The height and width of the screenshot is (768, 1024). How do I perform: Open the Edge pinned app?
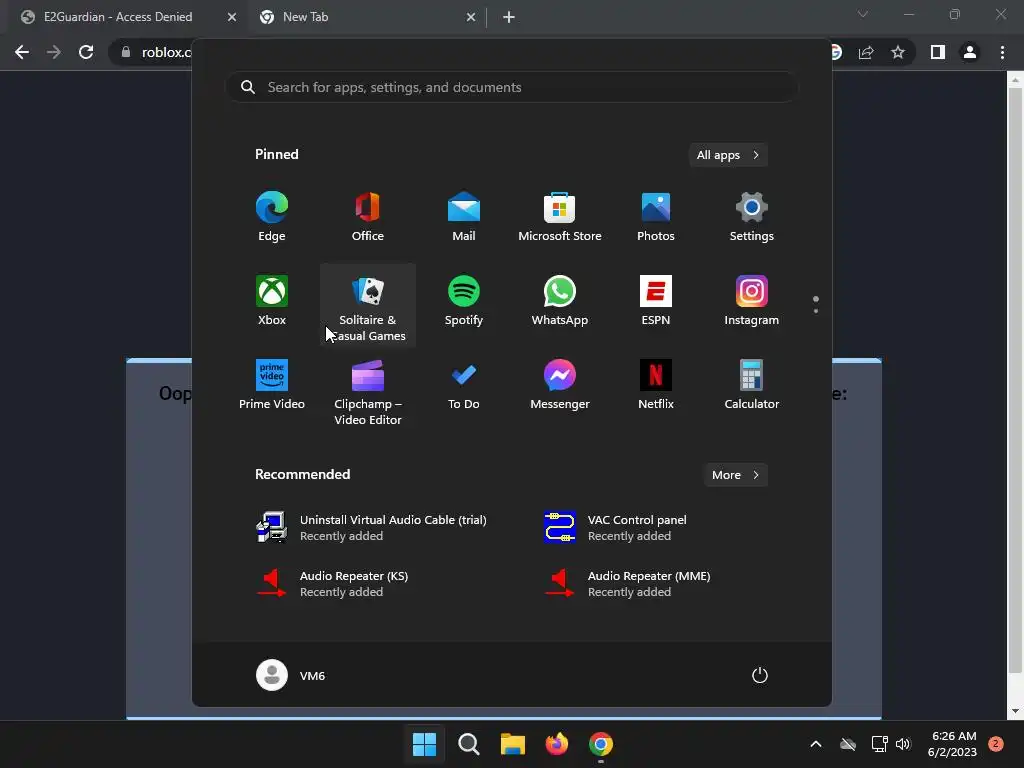tap(272, 217)
